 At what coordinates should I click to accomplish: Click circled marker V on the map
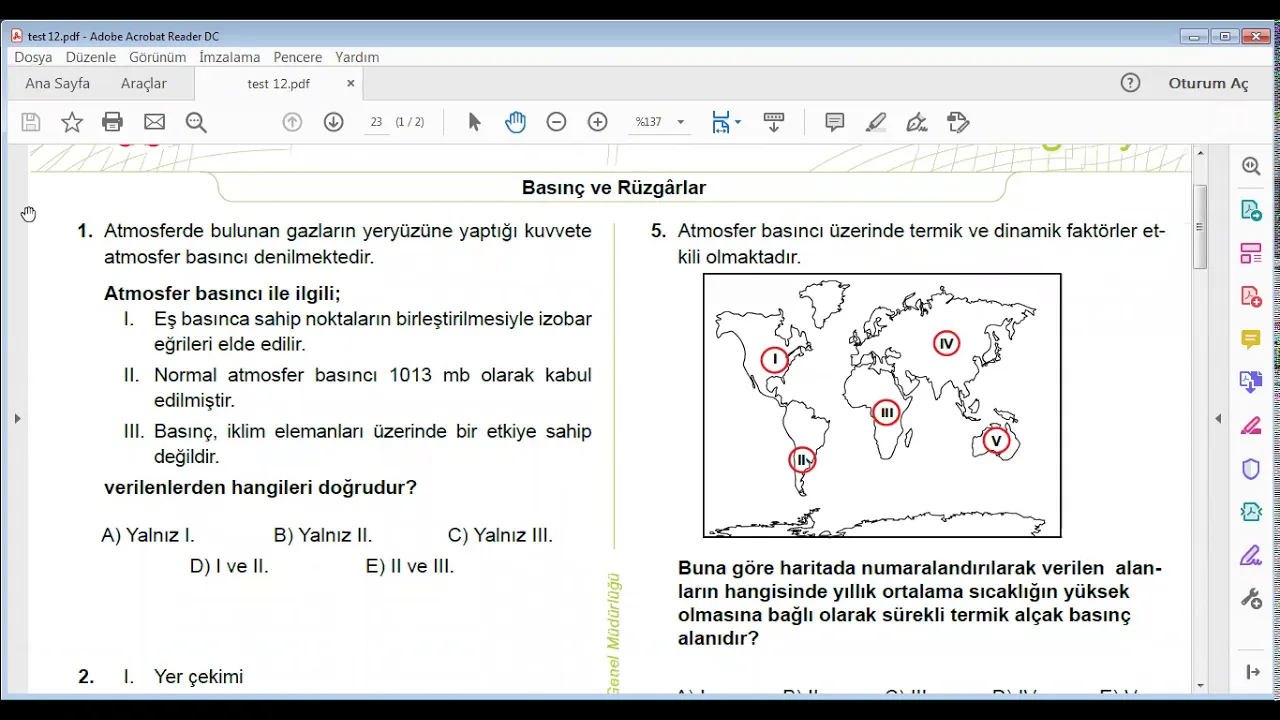995,440
